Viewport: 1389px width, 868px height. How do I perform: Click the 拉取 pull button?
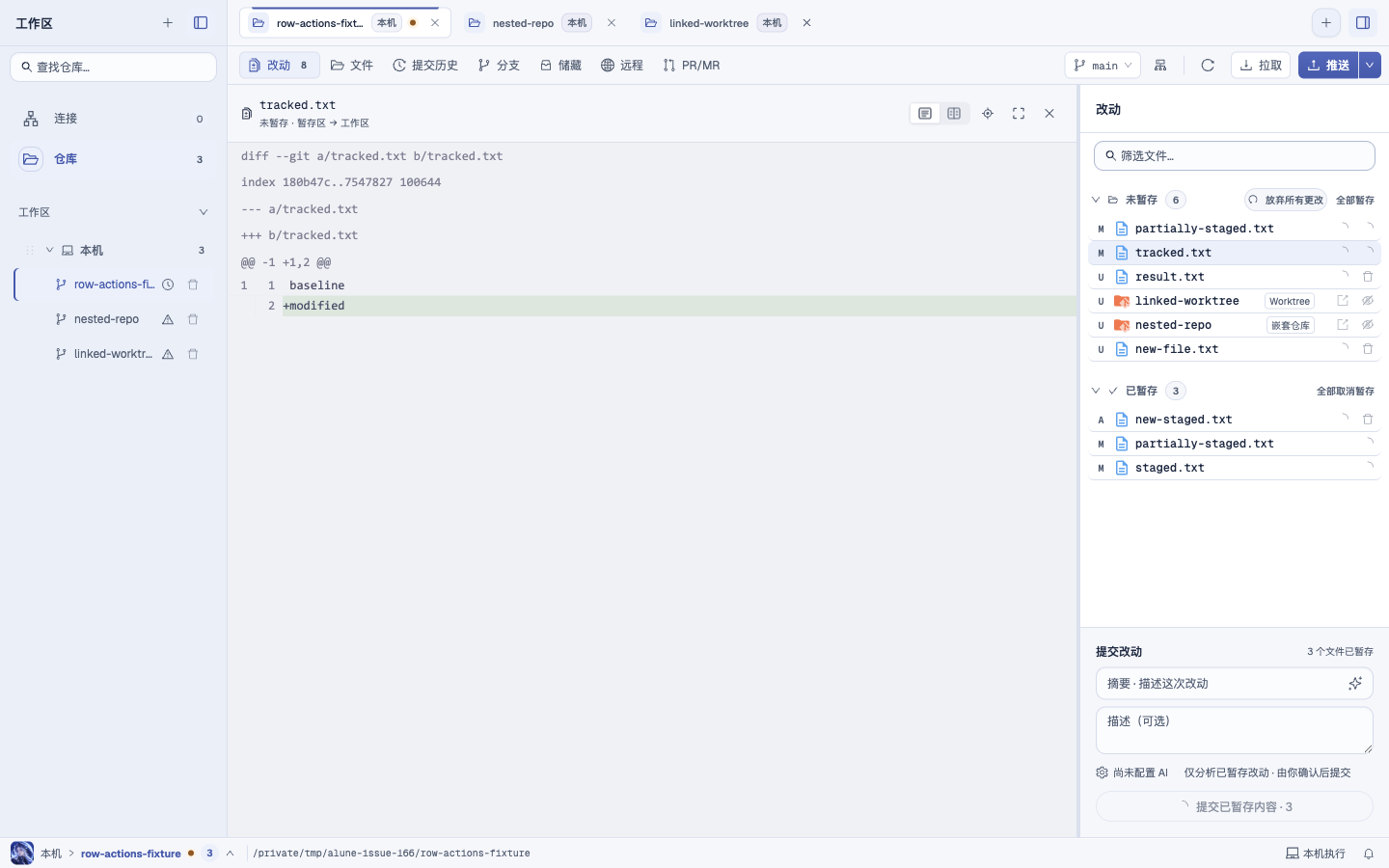[1261, 66]
